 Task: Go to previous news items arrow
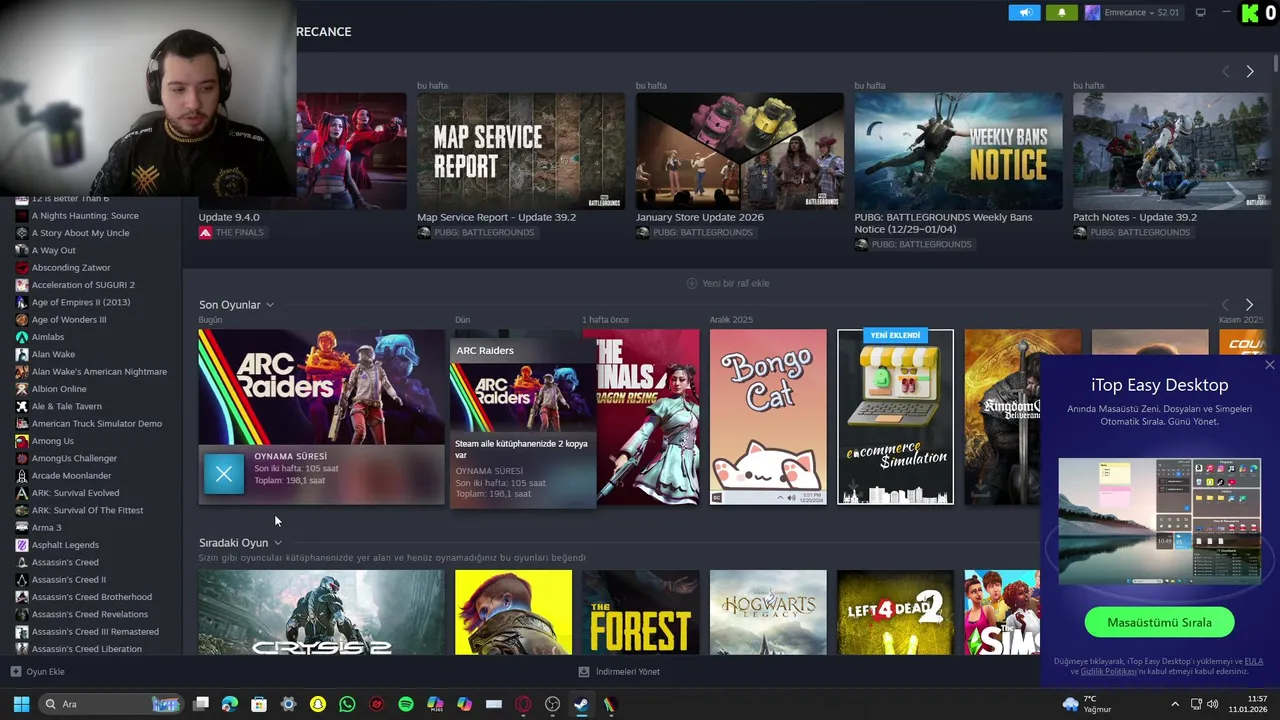pos(1226,71)
